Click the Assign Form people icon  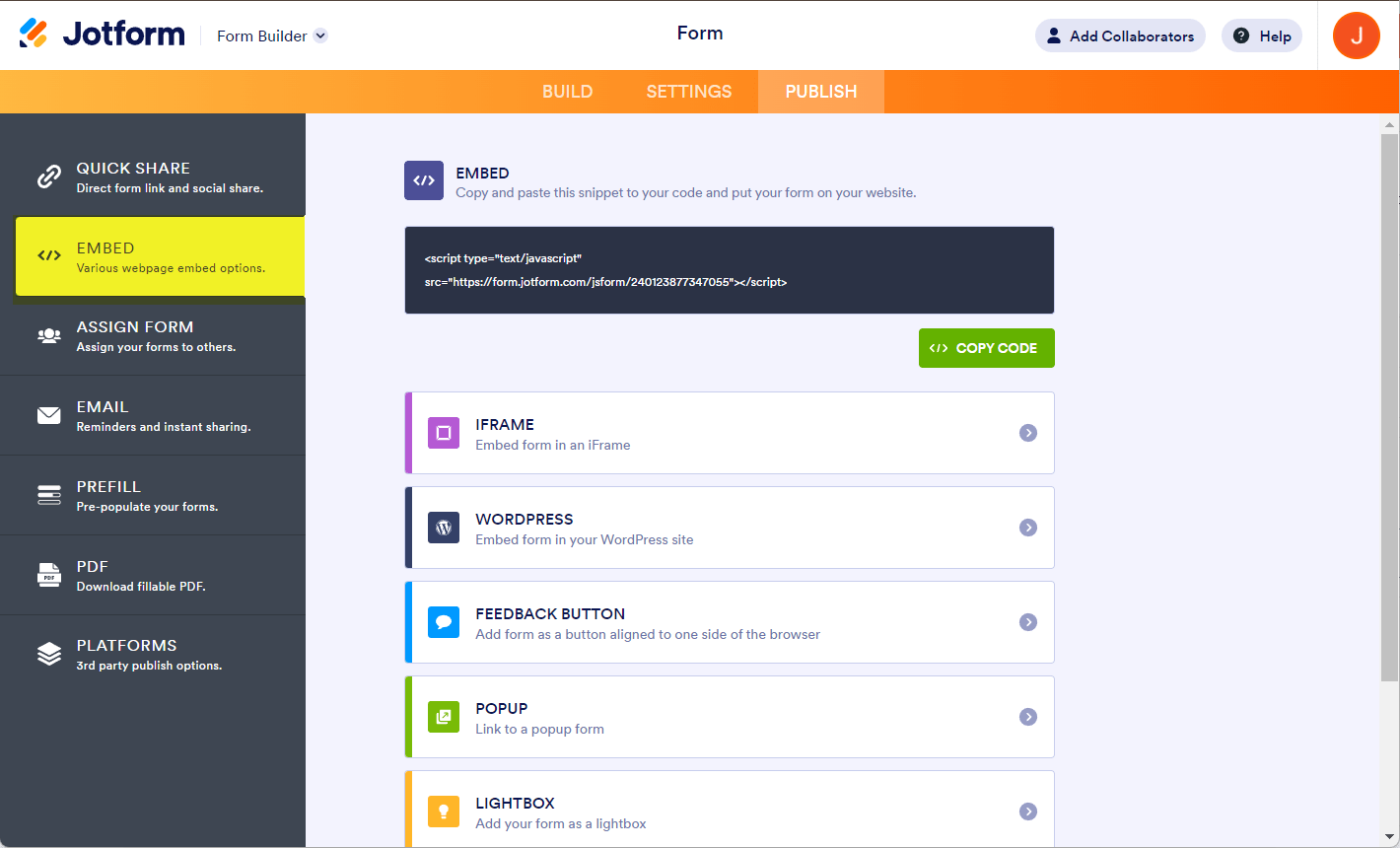[x=49, y=336]
